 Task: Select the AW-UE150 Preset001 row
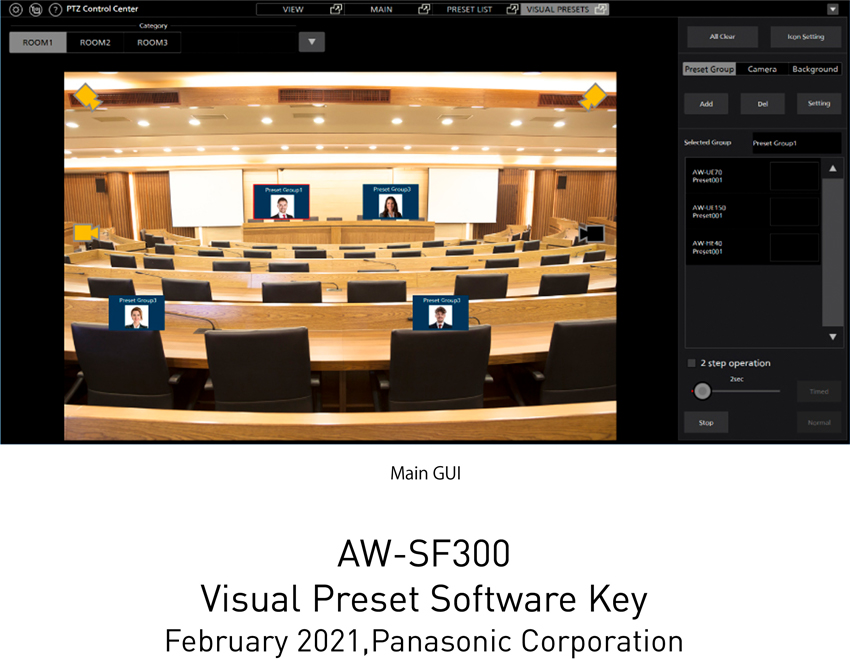point(754,211)
